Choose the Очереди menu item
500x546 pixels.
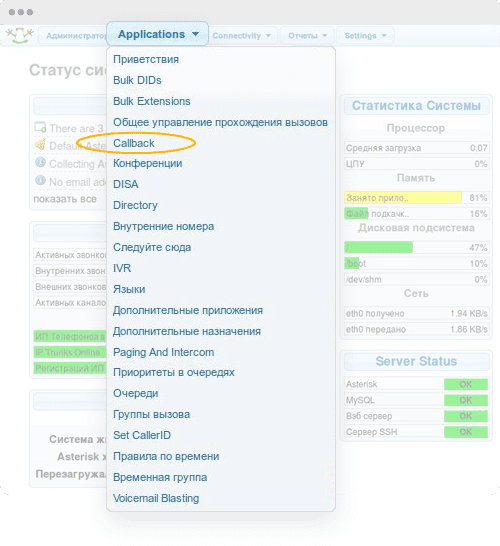click(136, 393)
